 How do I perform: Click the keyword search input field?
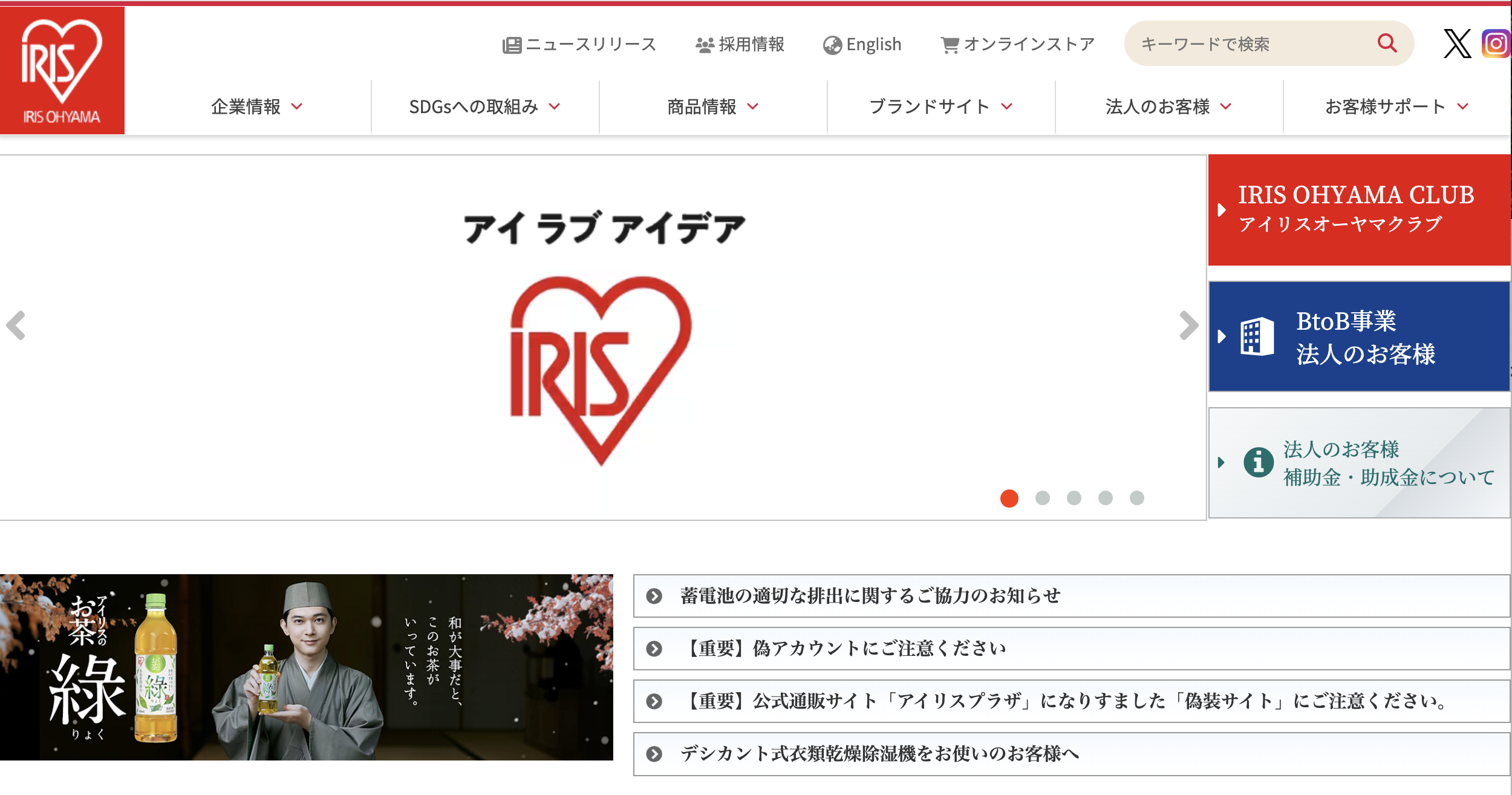[1246, 44]
